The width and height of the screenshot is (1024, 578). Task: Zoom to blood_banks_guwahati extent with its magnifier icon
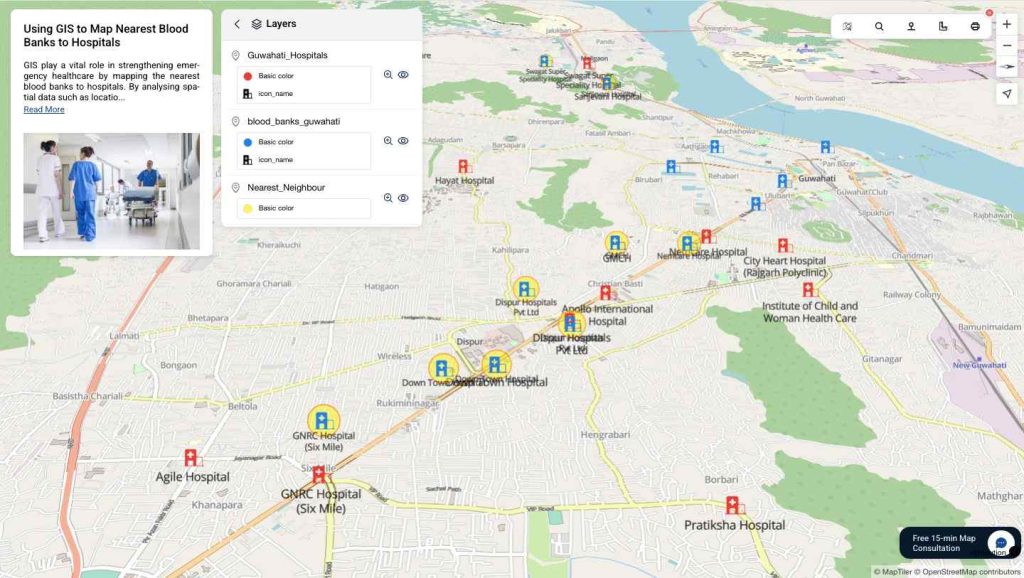(387, 140)
